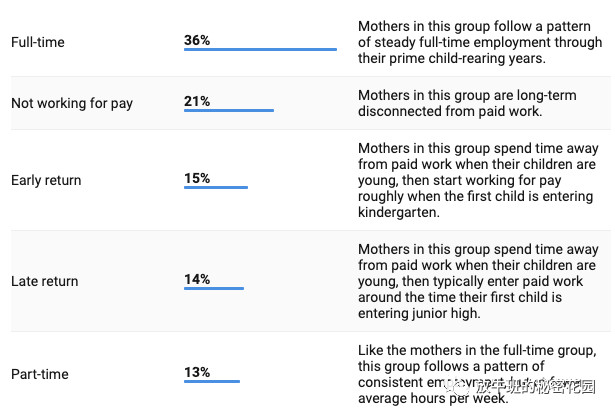This screenshot has width=615, height=414.
Task: Select the blue bar under 13%
Action: point(212,381)
